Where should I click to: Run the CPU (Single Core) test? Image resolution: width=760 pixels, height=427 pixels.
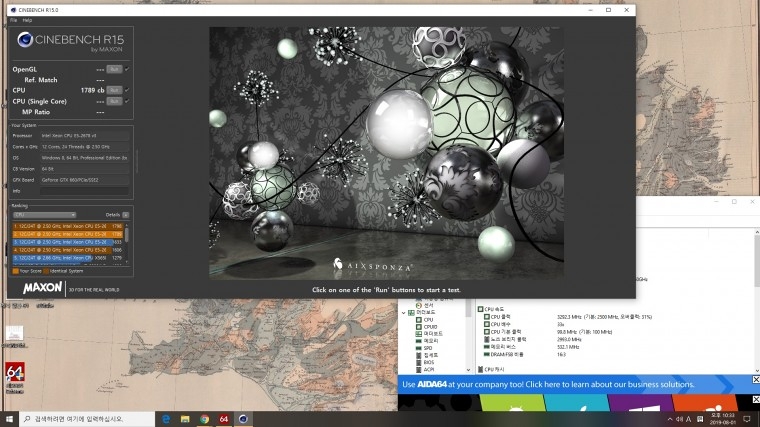tap(114, 101)
